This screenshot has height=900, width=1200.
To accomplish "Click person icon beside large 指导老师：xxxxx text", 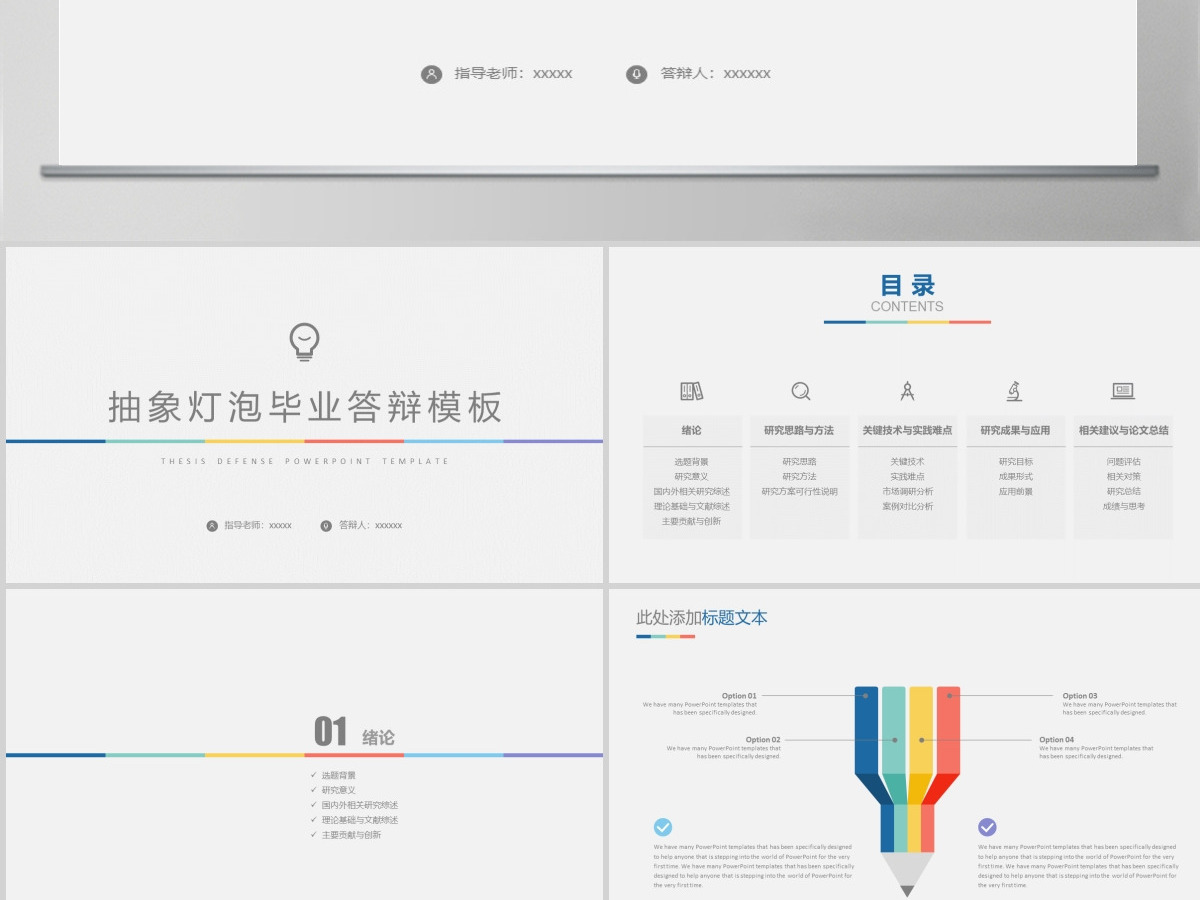I will [x=431, y=74].
